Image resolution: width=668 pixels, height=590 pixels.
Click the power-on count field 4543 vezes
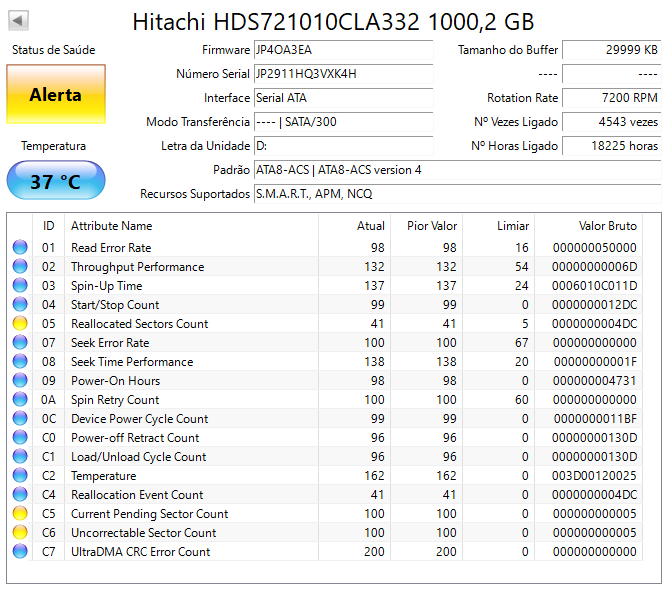tap(612, 122)
